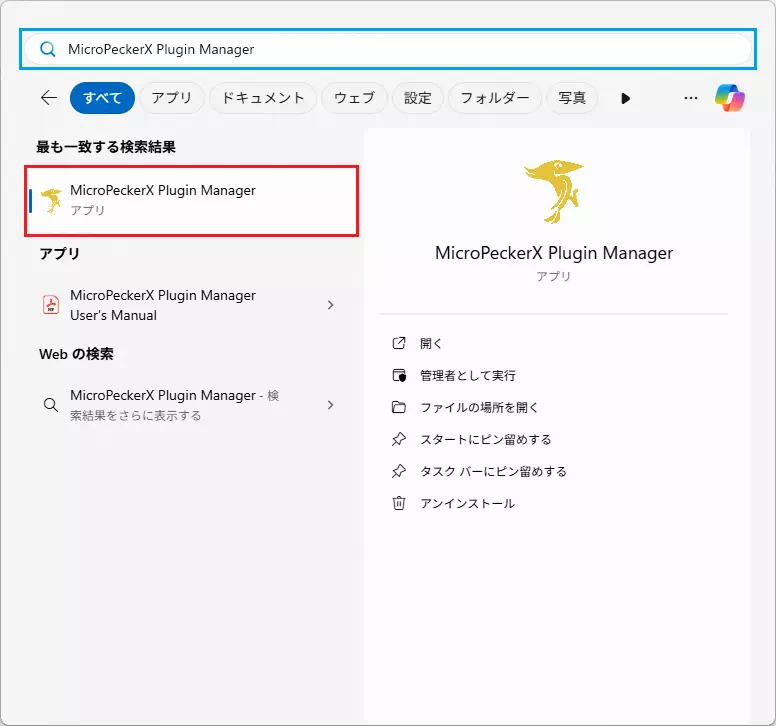Click the trash icon for uninstall

[399, 503]
